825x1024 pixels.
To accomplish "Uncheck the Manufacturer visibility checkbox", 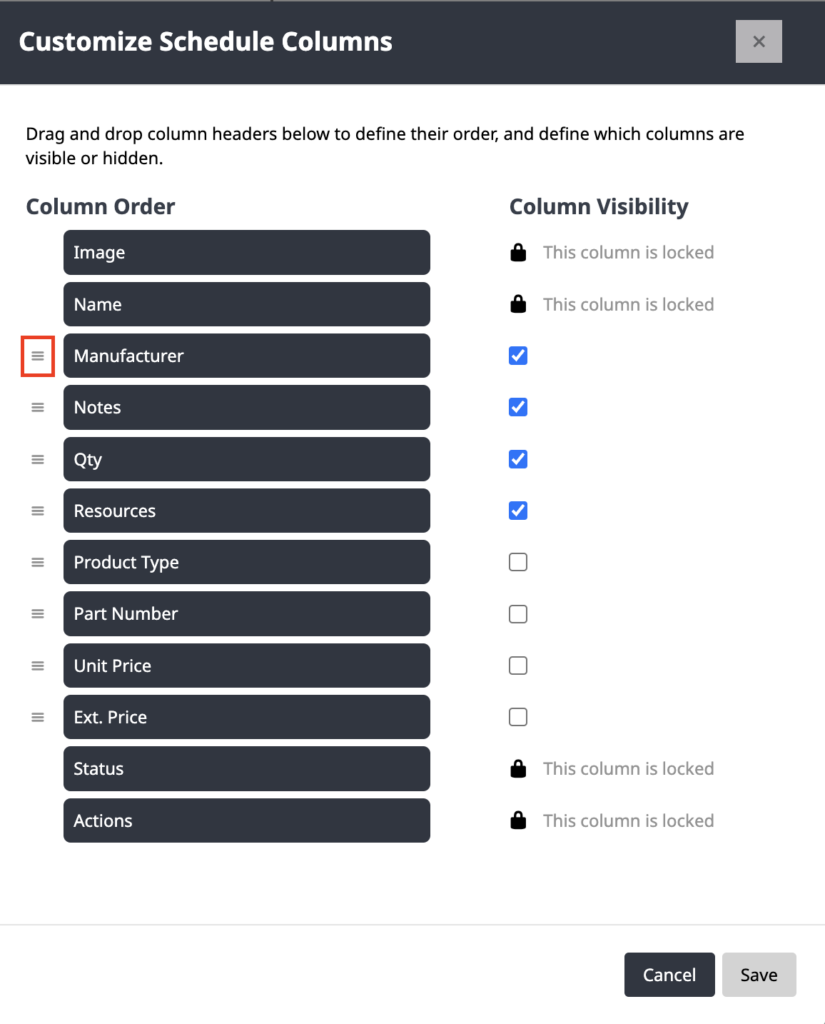I will (518, 356).
